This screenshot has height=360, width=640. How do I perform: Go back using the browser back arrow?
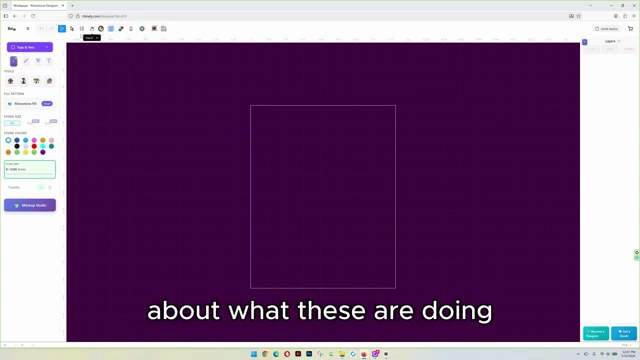coord(15,16)
